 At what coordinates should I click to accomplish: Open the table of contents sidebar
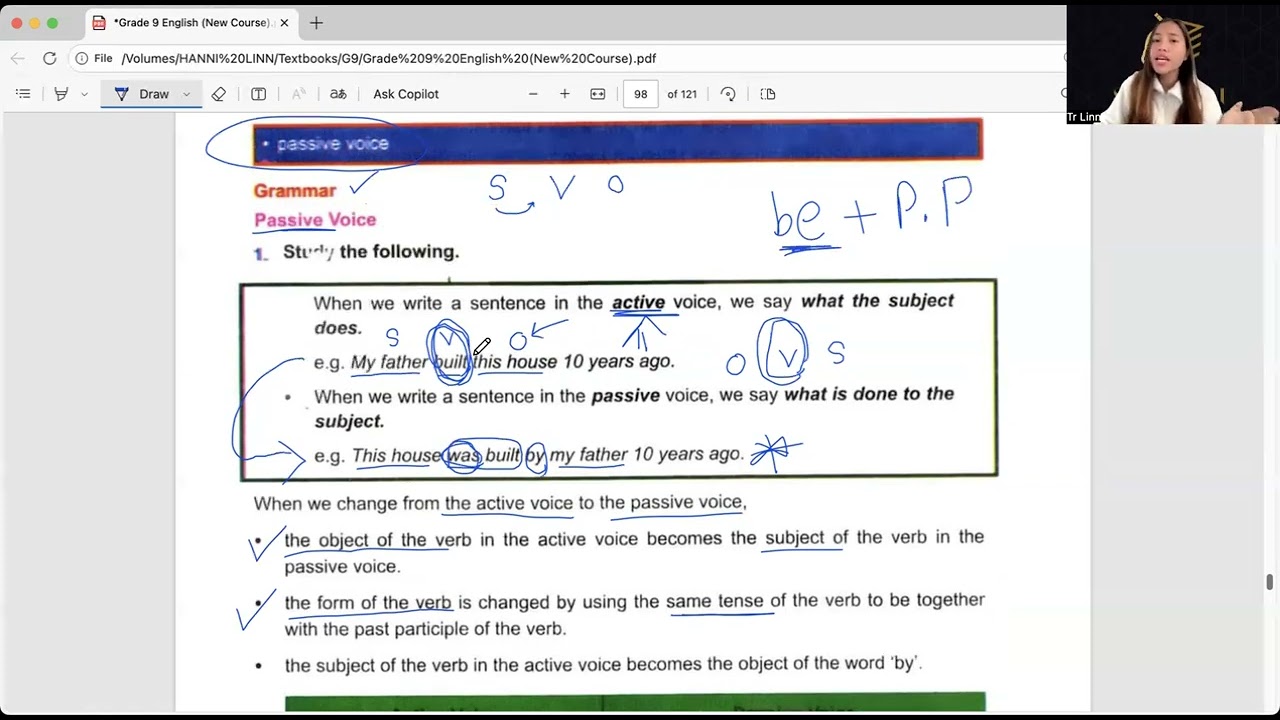[23, 94]
